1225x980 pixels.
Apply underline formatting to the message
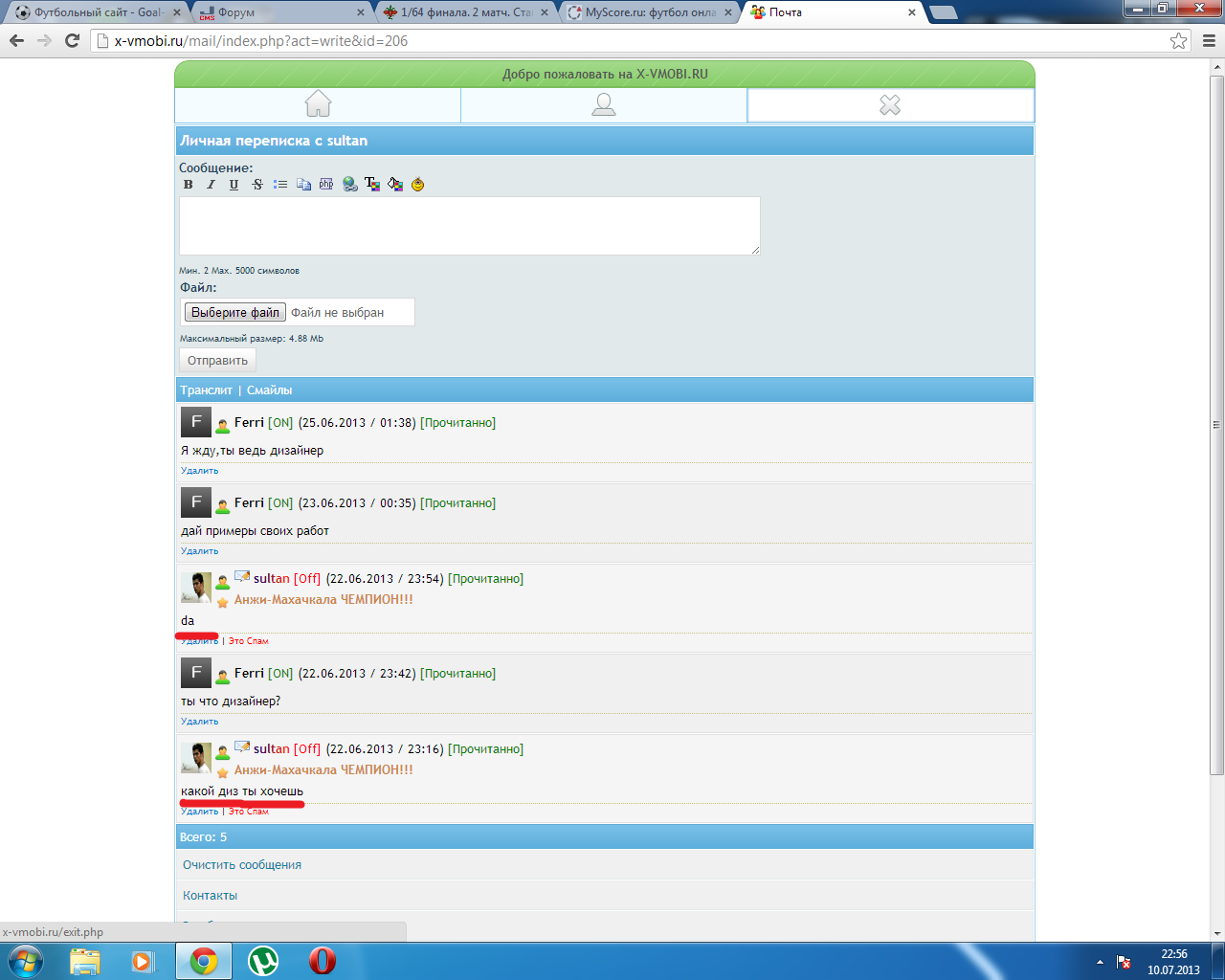click(234, 185)
